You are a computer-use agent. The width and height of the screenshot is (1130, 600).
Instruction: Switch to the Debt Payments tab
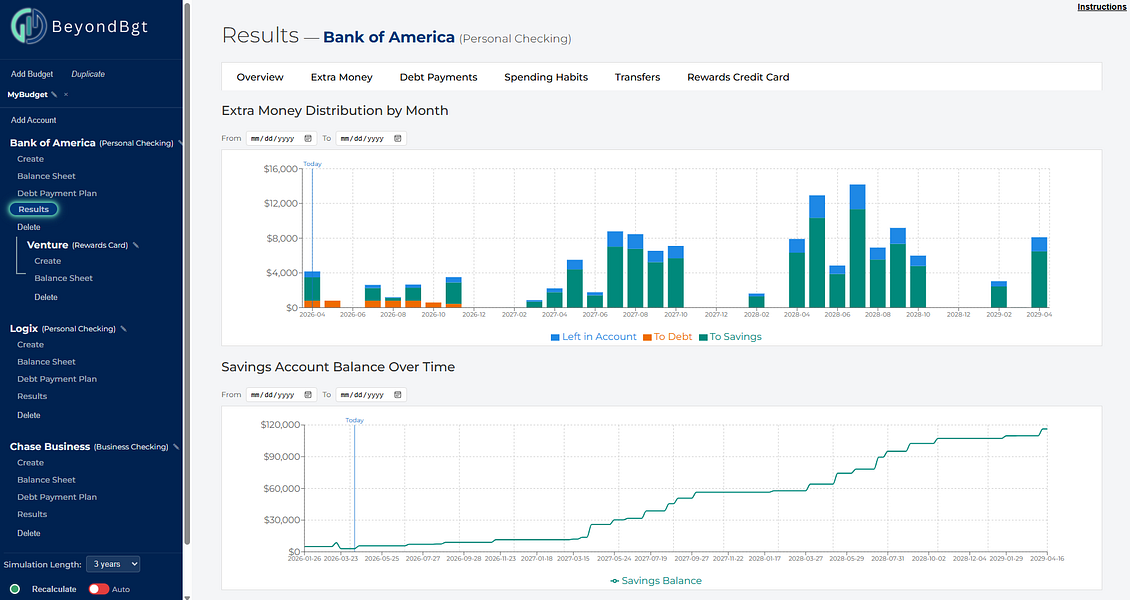(x=438, y=77)
